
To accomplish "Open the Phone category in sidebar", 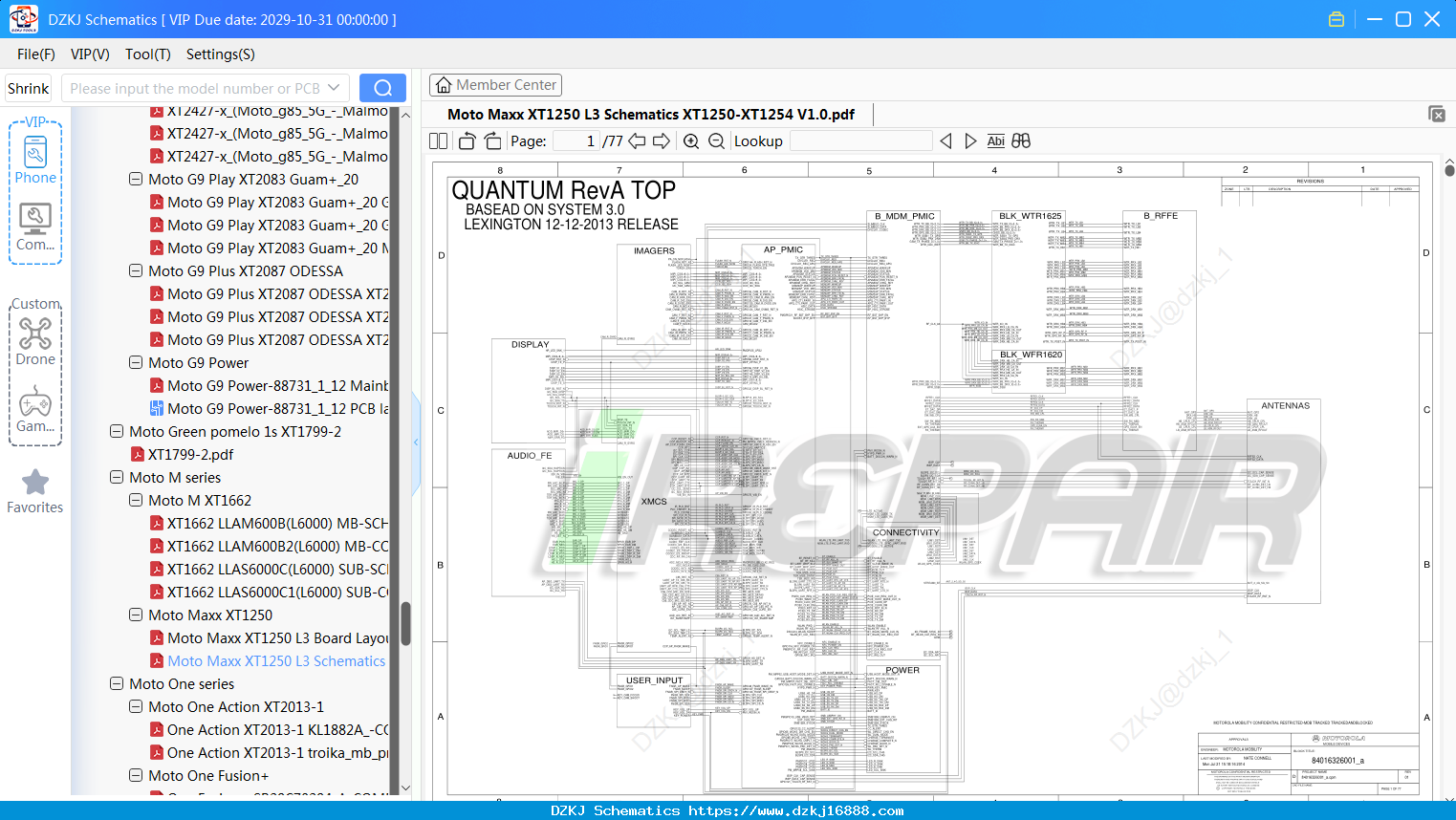I will (35, 160).
